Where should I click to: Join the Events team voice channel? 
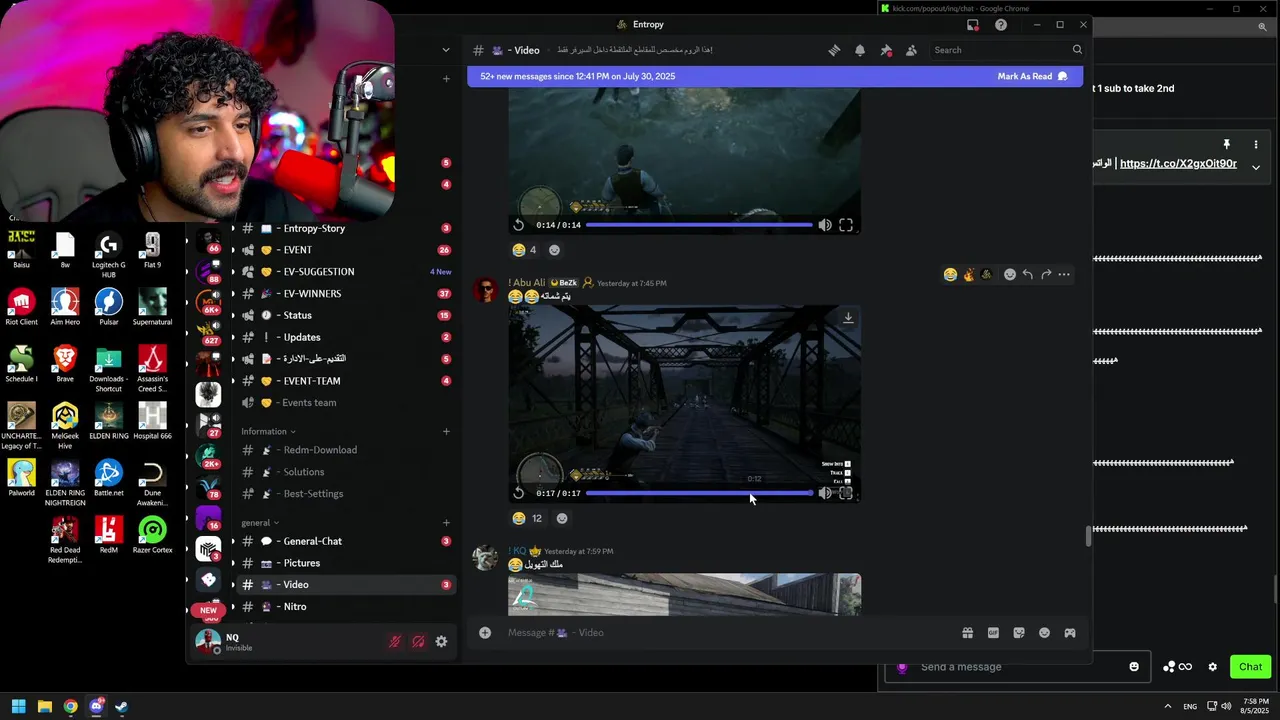pos(345,403)
